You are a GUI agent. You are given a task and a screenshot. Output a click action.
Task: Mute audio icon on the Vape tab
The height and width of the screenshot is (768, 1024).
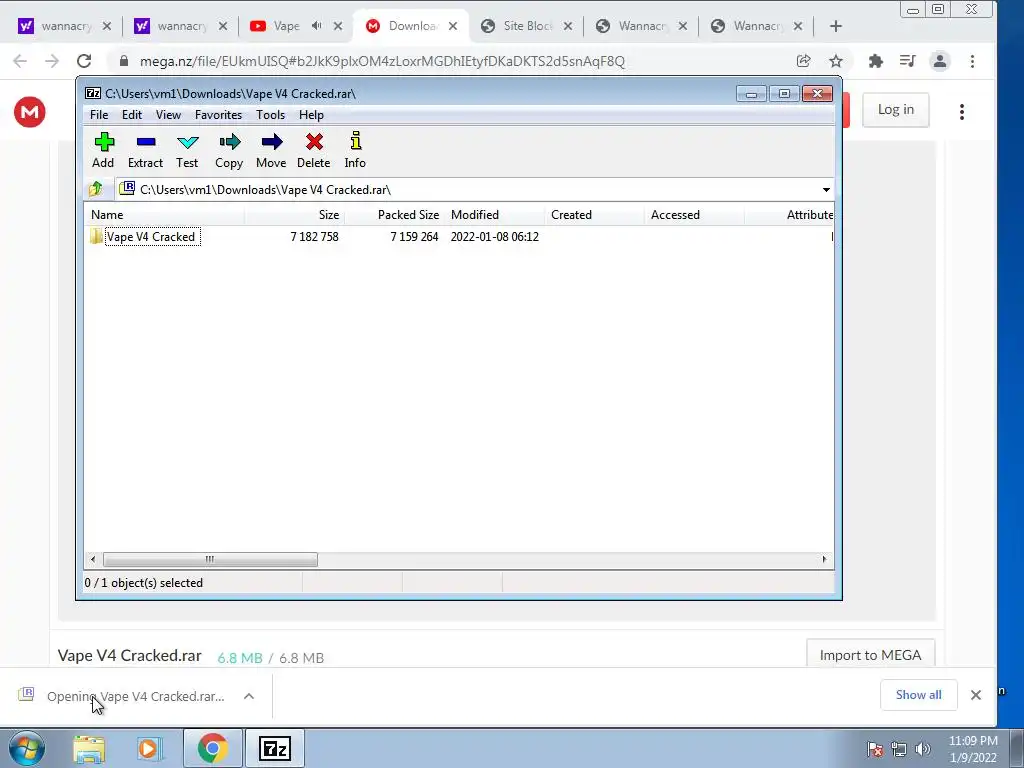317,26
